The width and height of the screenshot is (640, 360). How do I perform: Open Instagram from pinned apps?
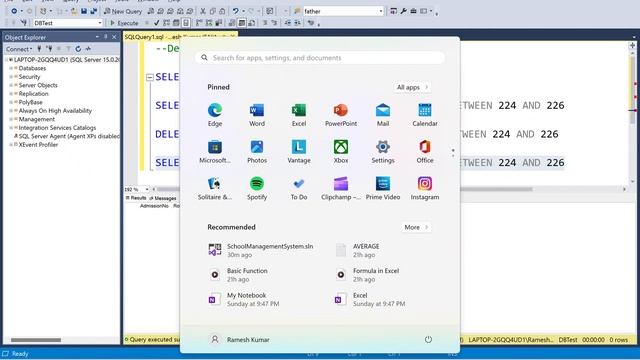coord(425,188)
